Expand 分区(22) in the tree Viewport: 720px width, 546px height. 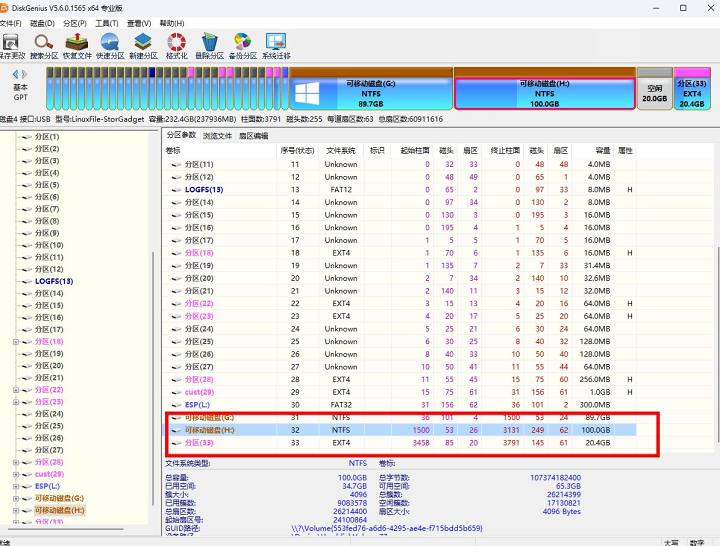click(x=16, y=390)
